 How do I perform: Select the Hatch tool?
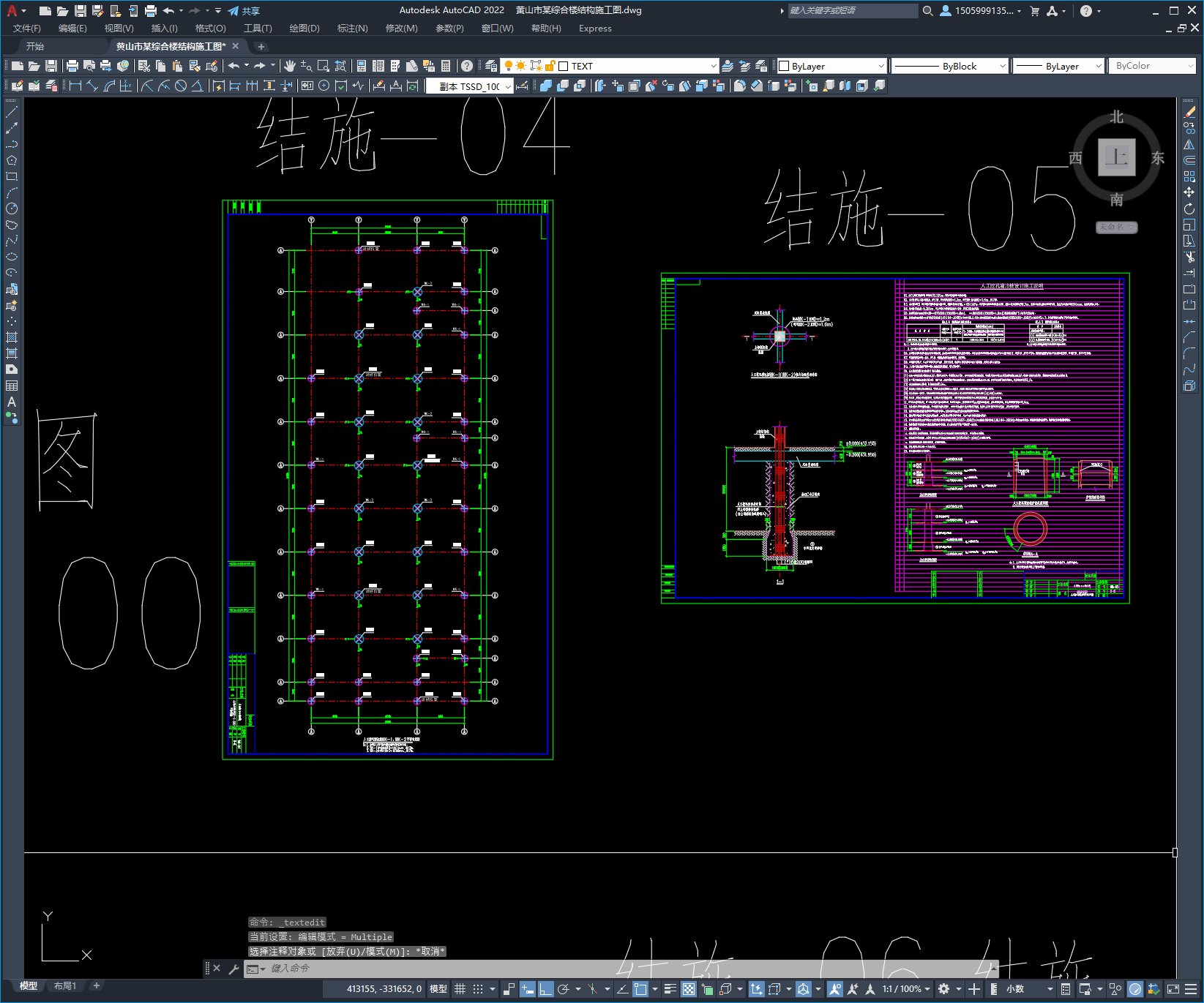[12, 337]
